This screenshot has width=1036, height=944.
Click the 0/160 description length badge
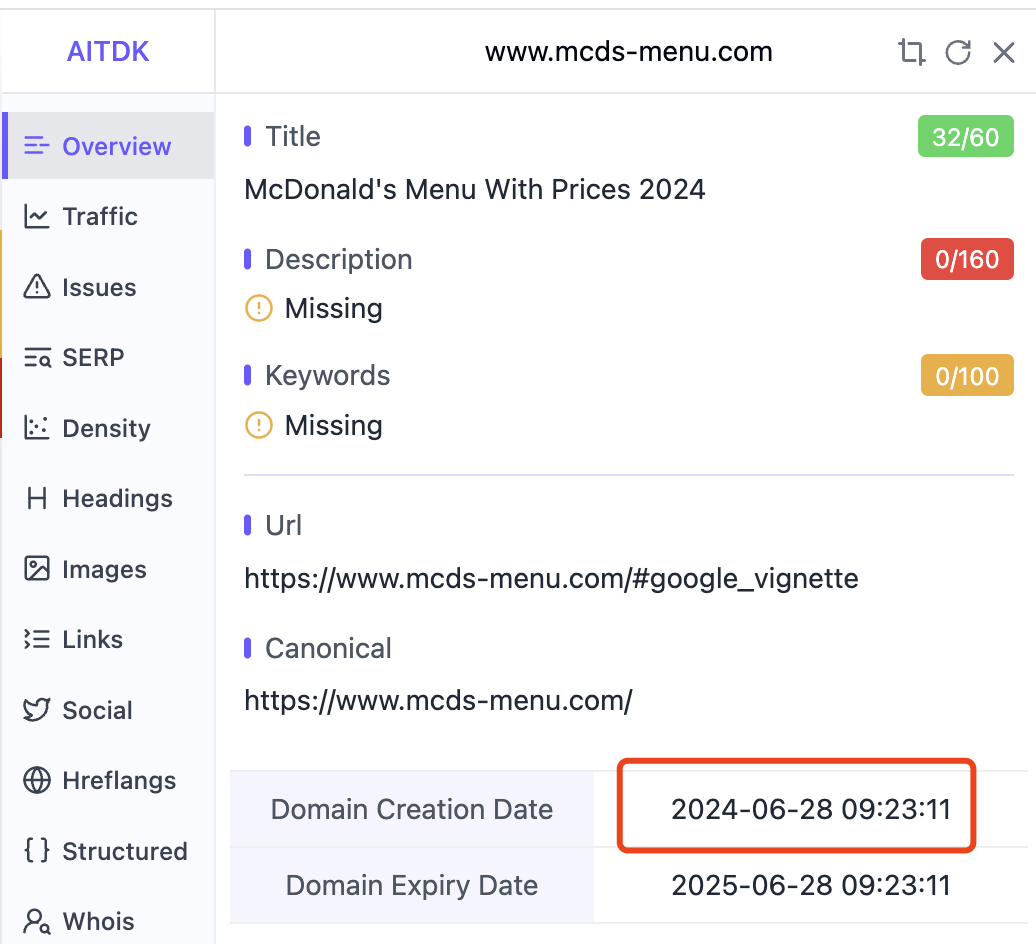(x=967, y=259)
